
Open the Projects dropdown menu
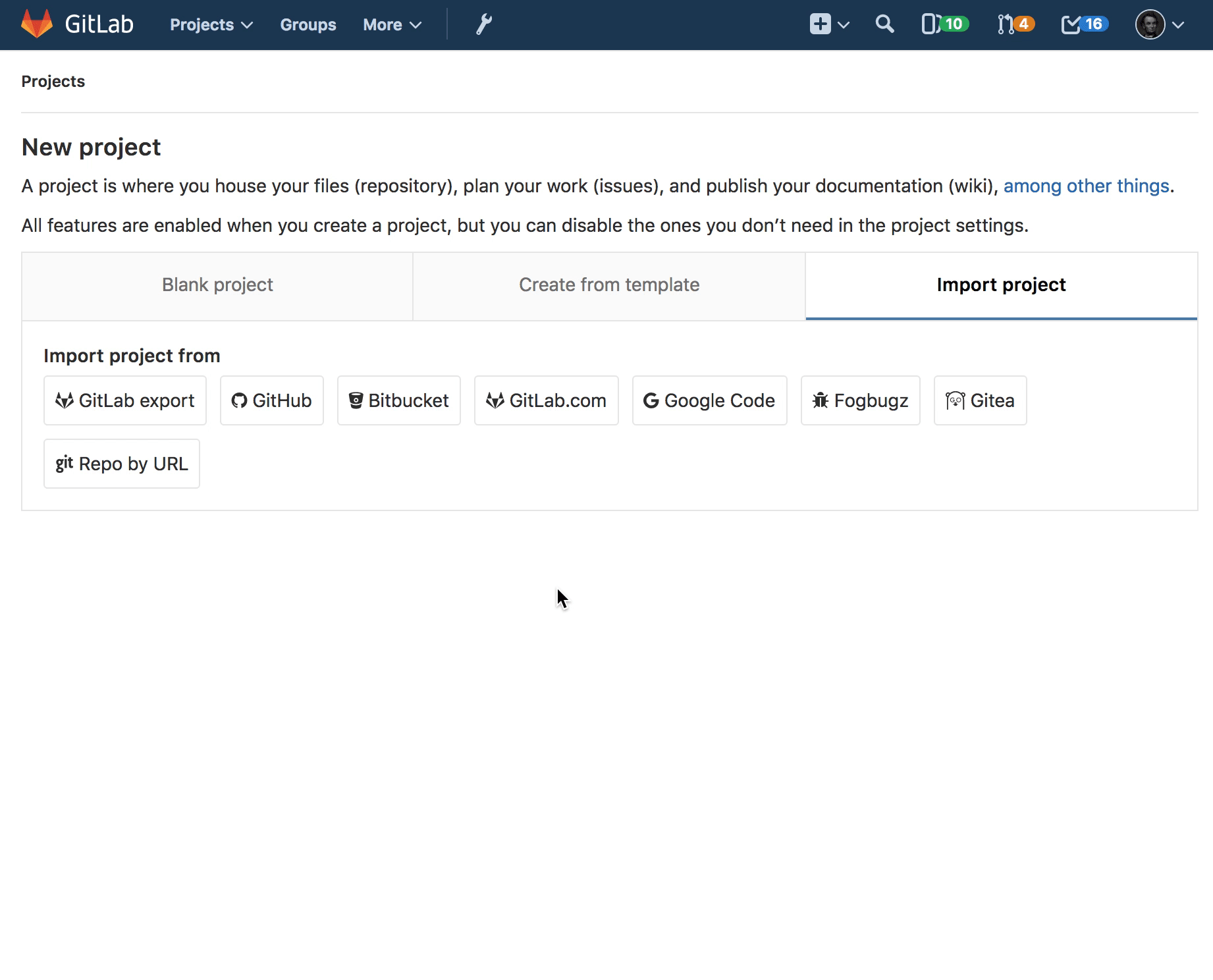(x=211, y=24)
